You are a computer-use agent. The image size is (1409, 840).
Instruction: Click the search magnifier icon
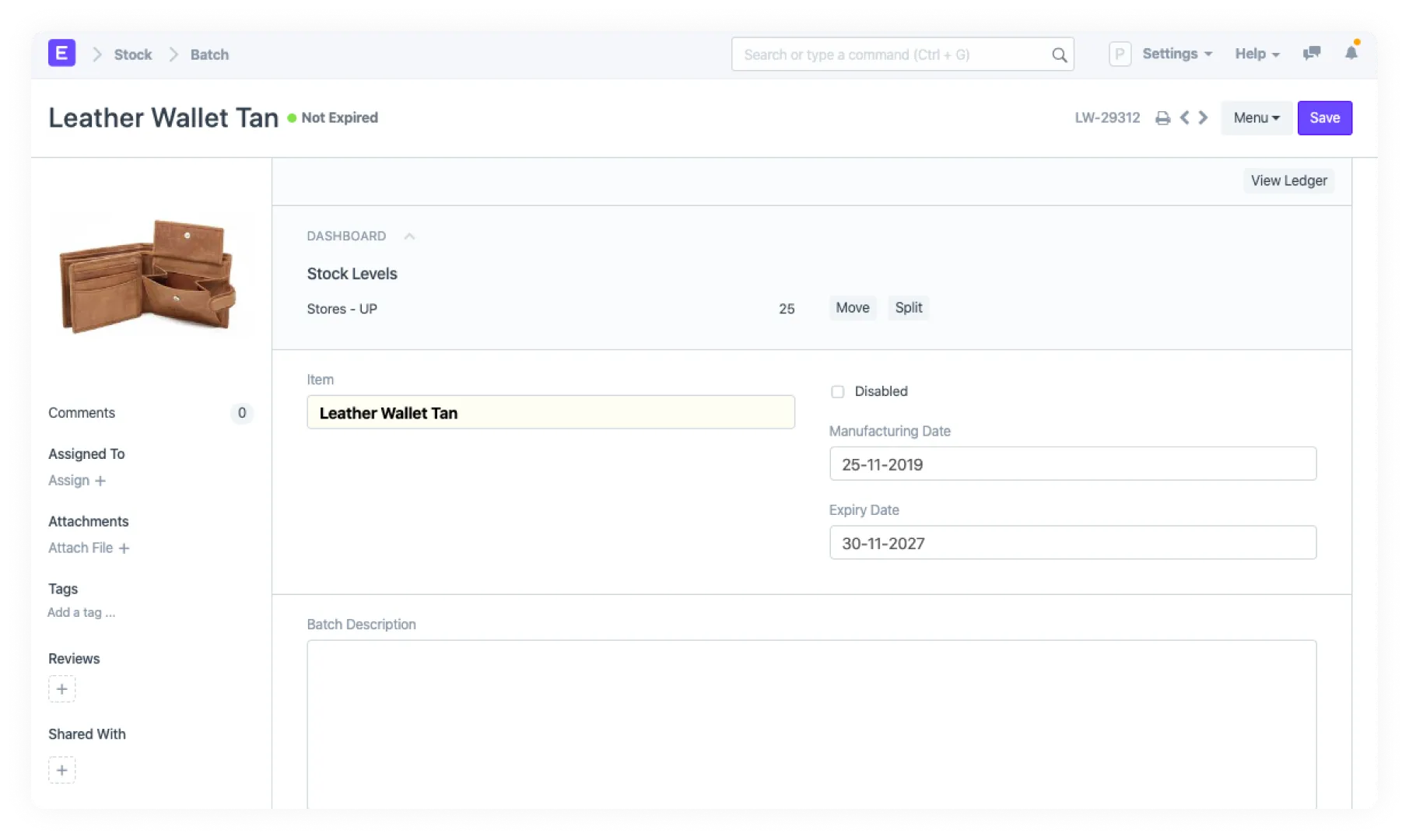click(1059, 54)
